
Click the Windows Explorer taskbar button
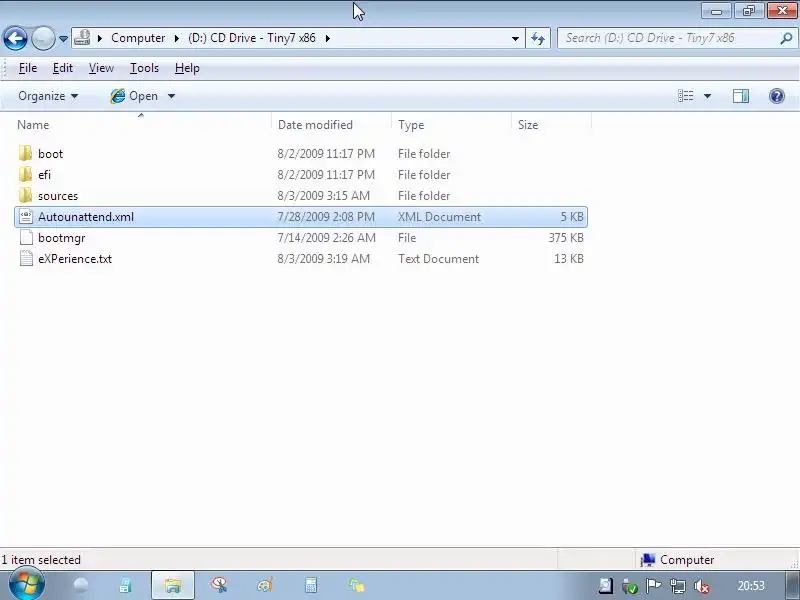point(173,585)
